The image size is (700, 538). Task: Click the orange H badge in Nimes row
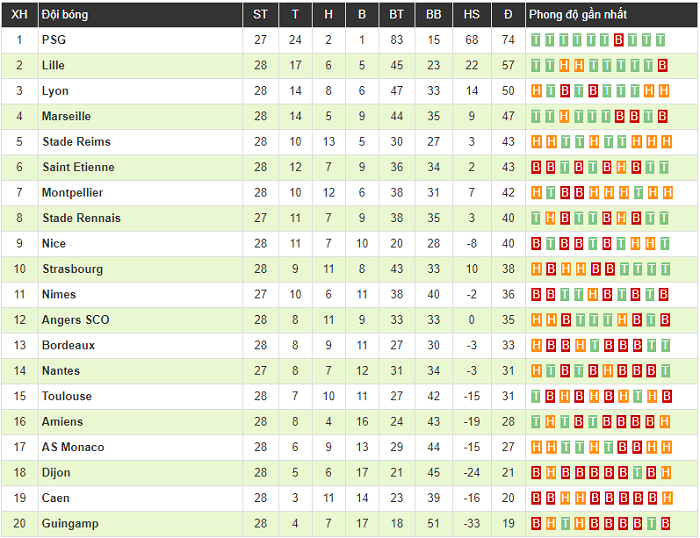(x=592, y=294)
